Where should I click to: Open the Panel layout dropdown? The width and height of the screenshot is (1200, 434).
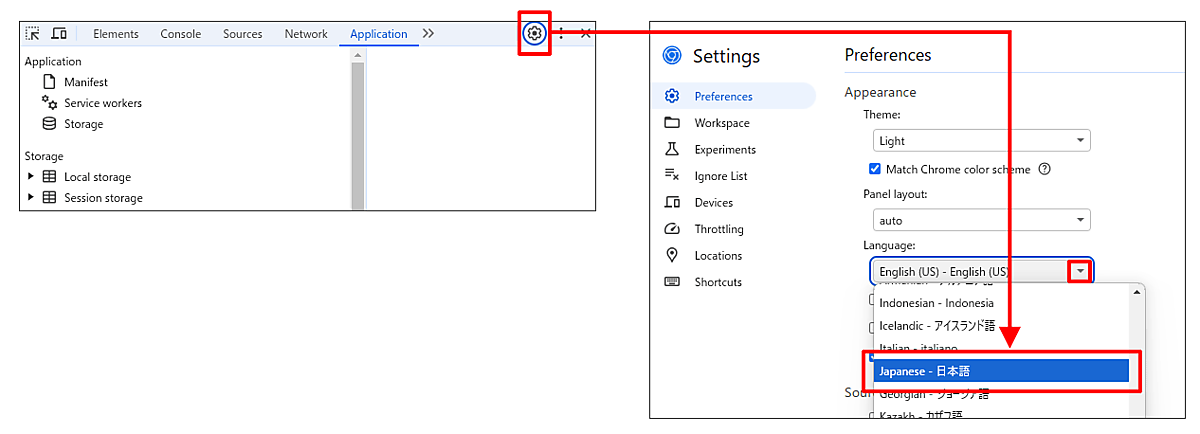(x=981, y=220)
